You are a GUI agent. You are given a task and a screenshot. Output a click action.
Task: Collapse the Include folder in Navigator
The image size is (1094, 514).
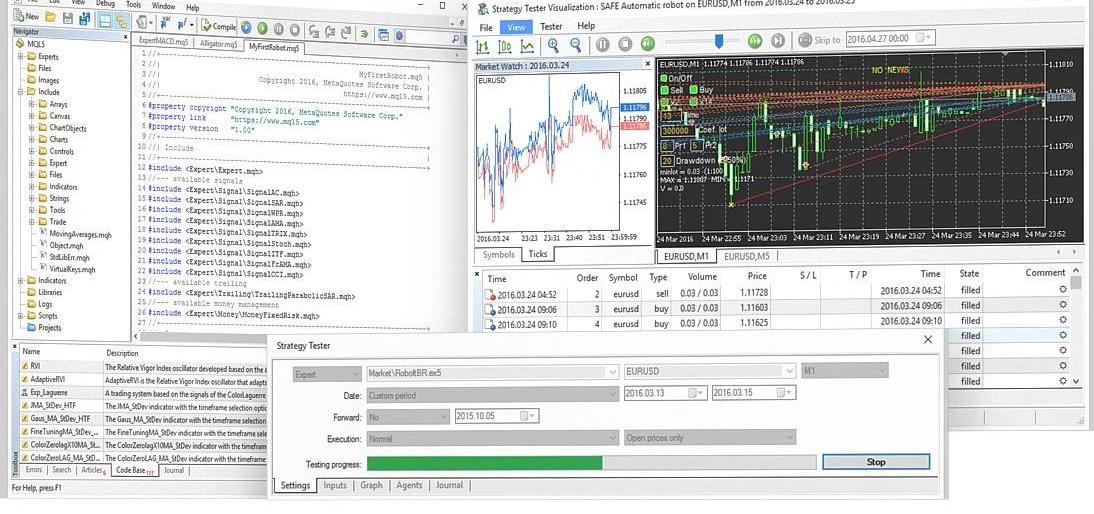pos(21,91)
